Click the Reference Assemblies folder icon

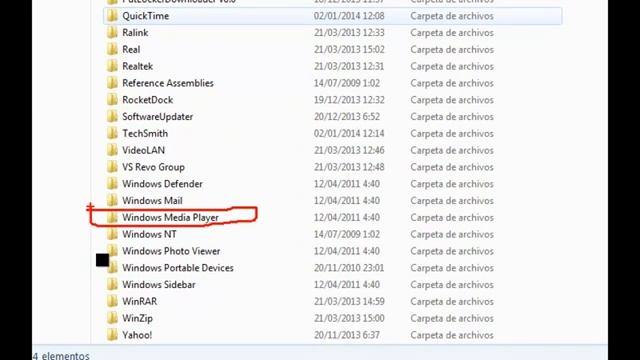tap(112, 83)
